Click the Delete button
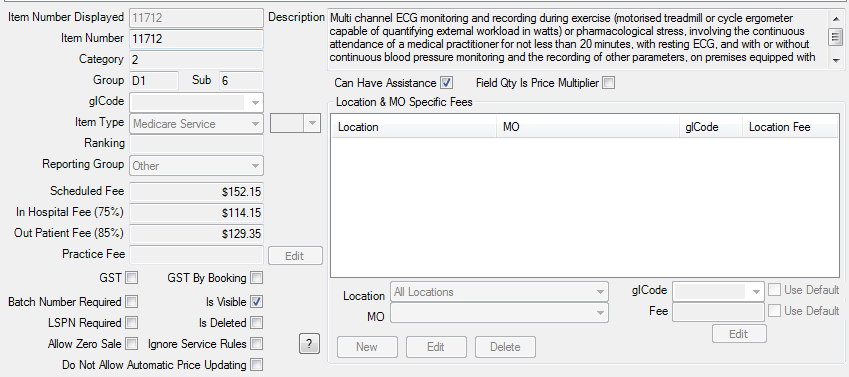The width and height of the screenshot is (849, 377). 505,347
